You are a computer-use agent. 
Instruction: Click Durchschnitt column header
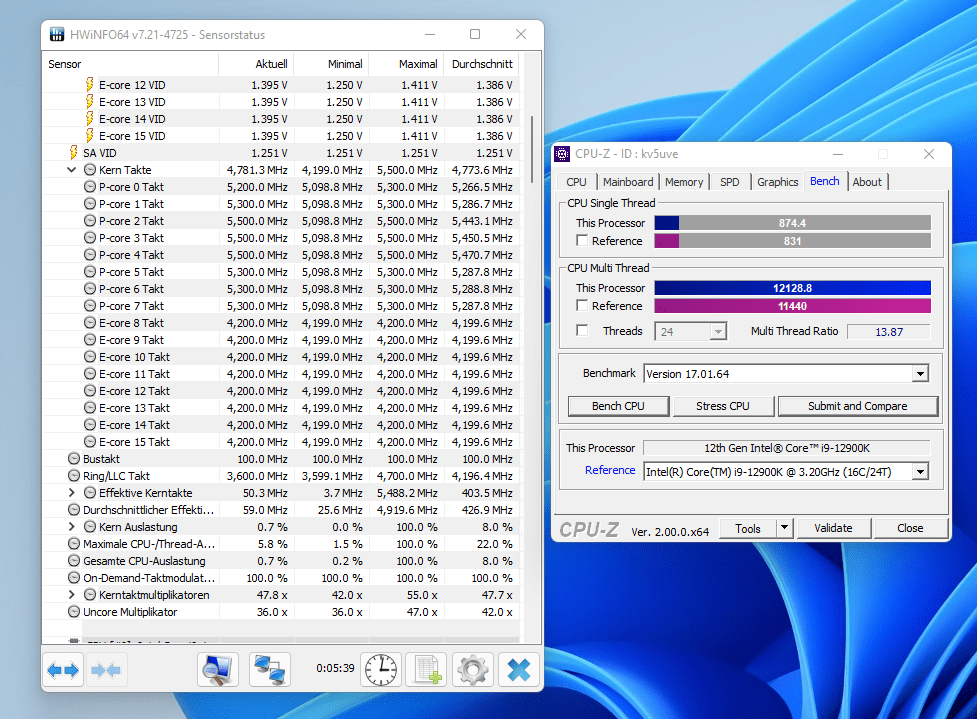tap(482, 64)
